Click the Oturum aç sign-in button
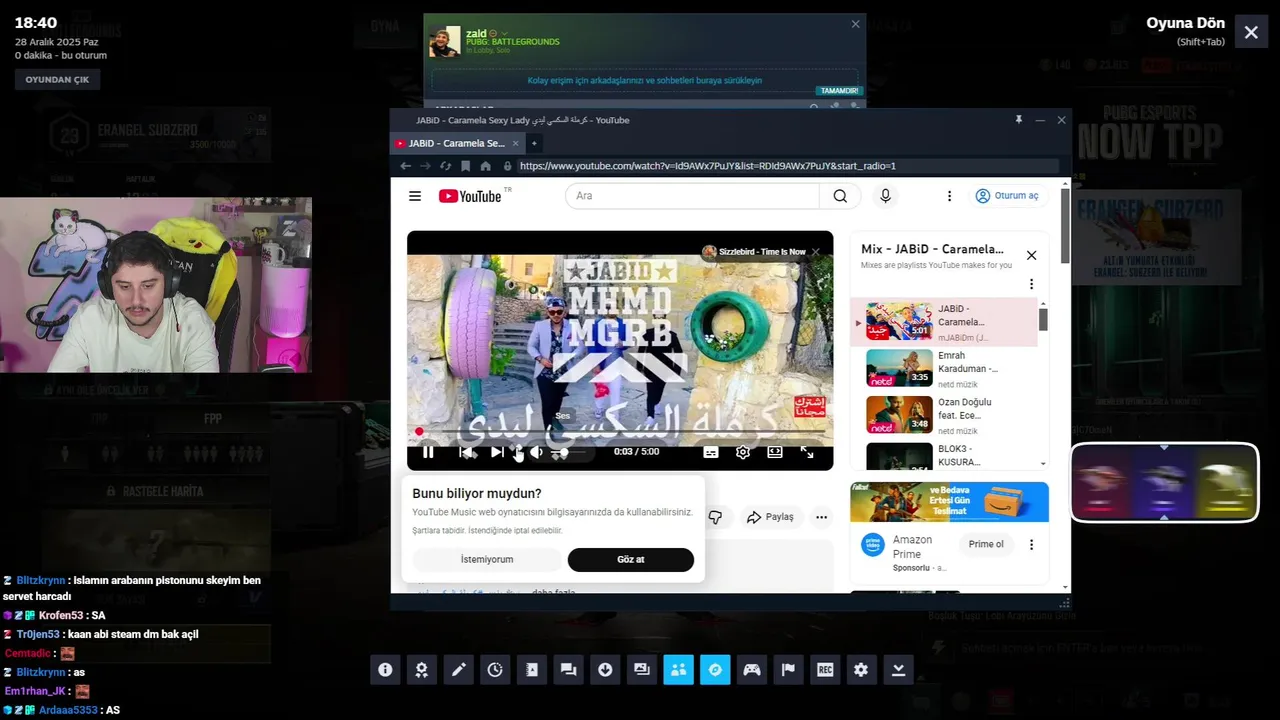The height and width of the screenshot is (720, 1280). (1007, 196)
